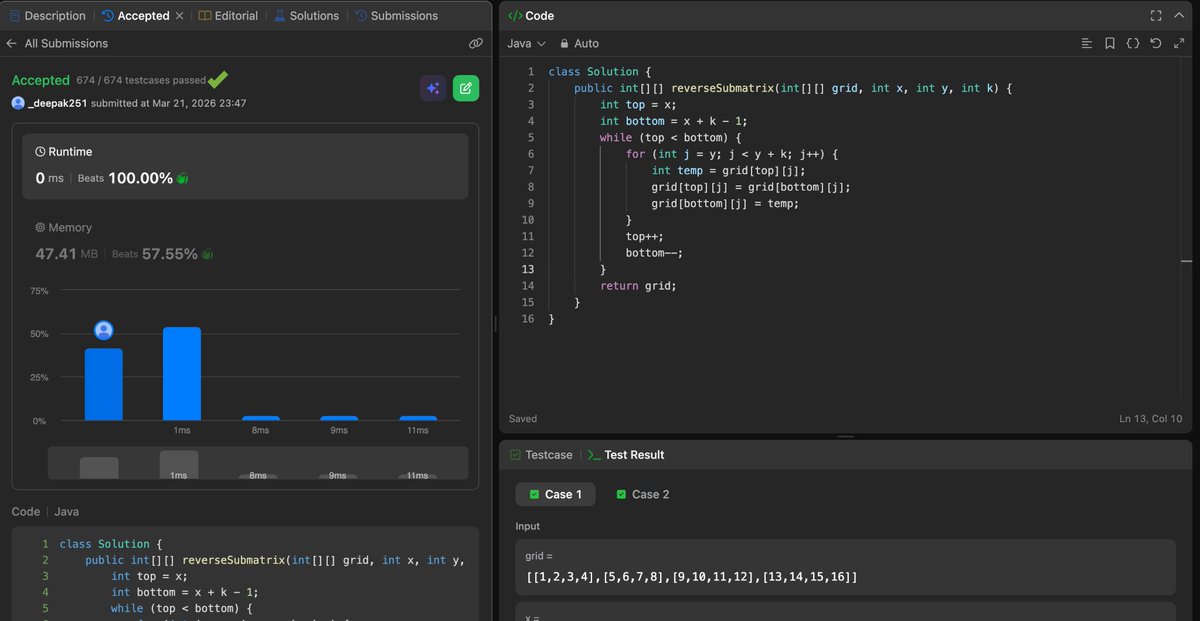The height and width of the screenshot is (621, 1200).
Task: Click the Editorial tab book icon
Action: tap(205, 16)
